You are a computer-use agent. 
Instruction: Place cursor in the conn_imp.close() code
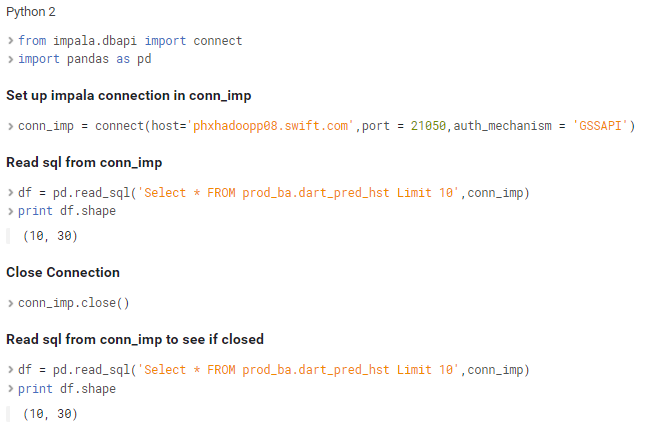pos(74,303)
